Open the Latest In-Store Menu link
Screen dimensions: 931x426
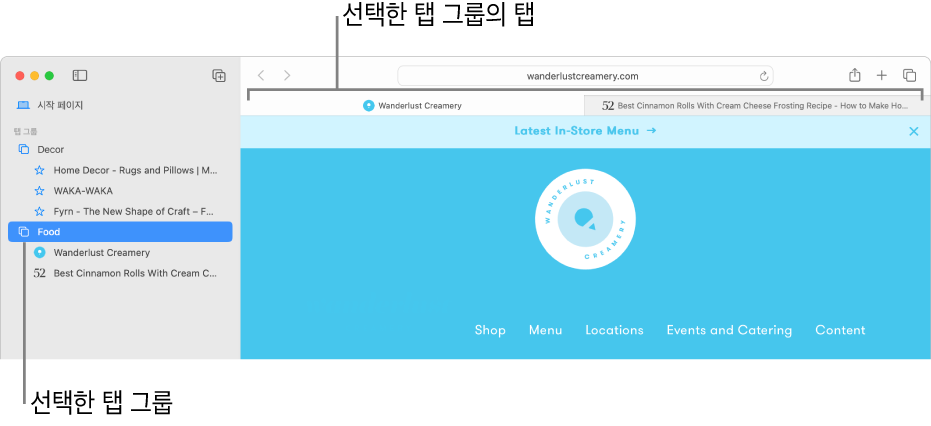585,131
